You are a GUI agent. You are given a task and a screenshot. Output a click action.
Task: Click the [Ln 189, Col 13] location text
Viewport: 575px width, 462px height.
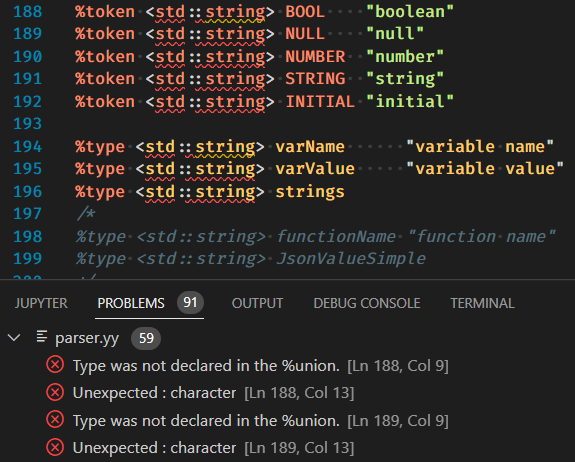coord(299,448)
